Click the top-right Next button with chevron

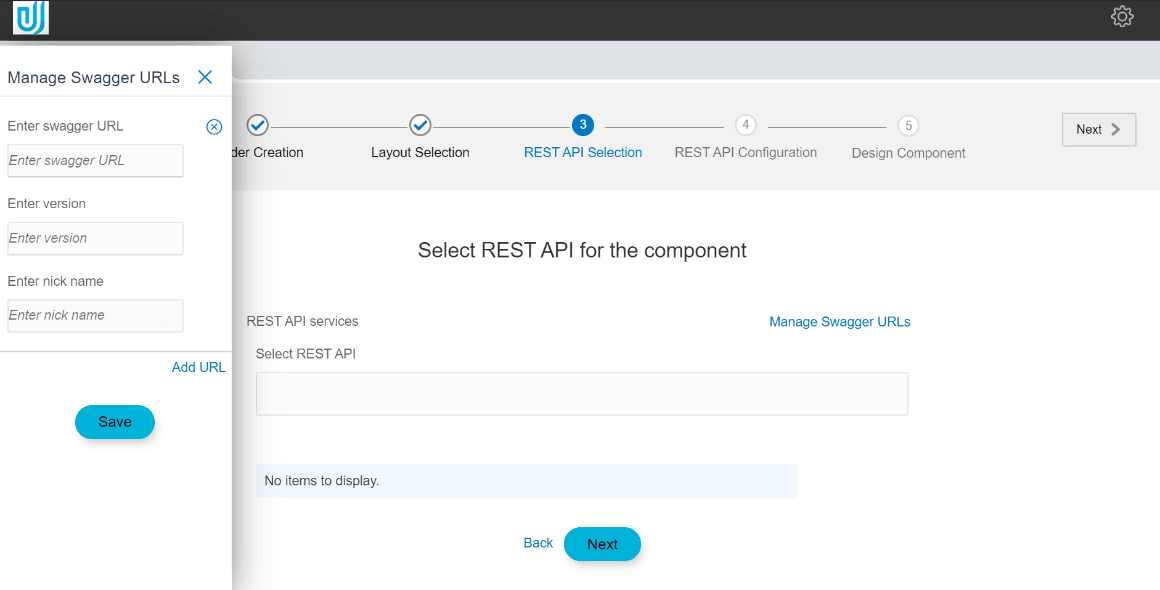click(x=1098, y=129)
